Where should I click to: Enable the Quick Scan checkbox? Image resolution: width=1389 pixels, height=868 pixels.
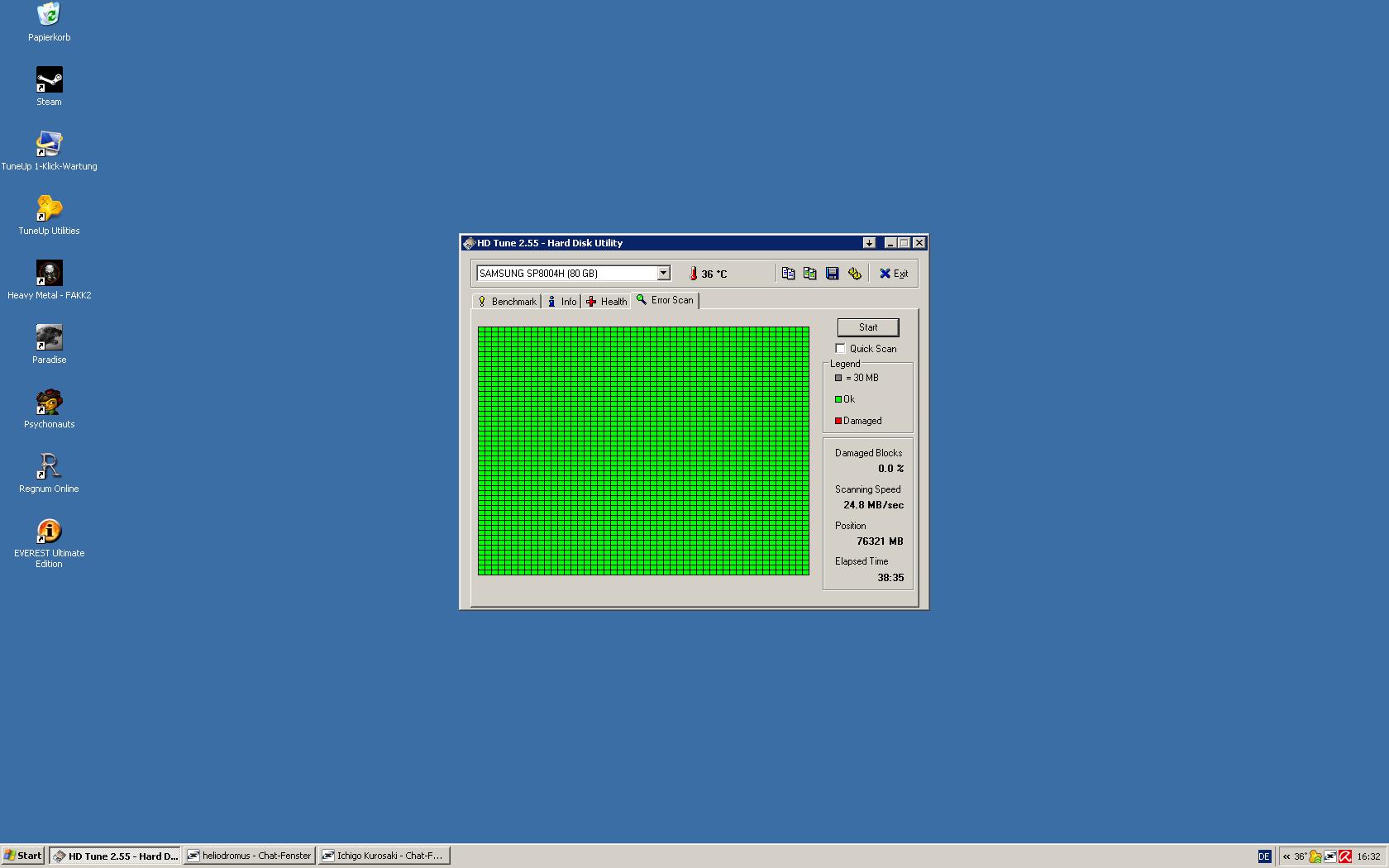(x=840, y=349)
